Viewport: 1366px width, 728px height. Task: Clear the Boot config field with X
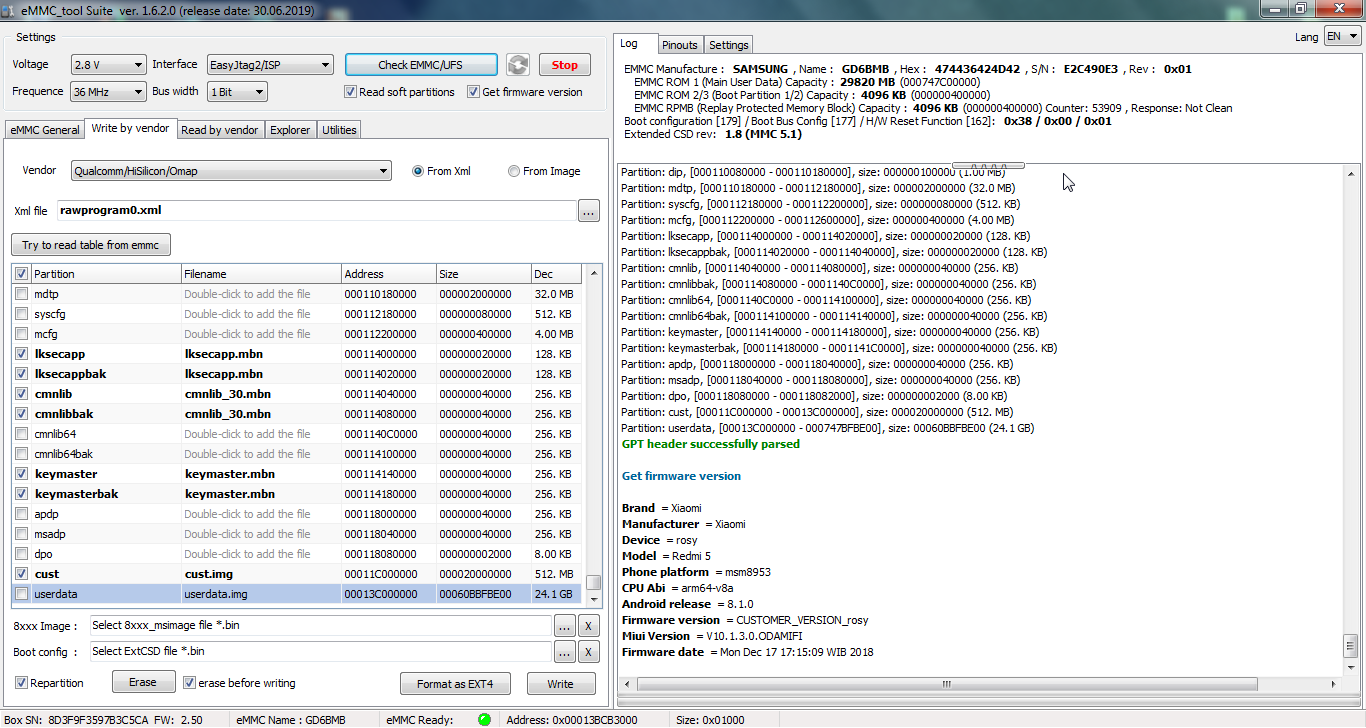(589, 652)
